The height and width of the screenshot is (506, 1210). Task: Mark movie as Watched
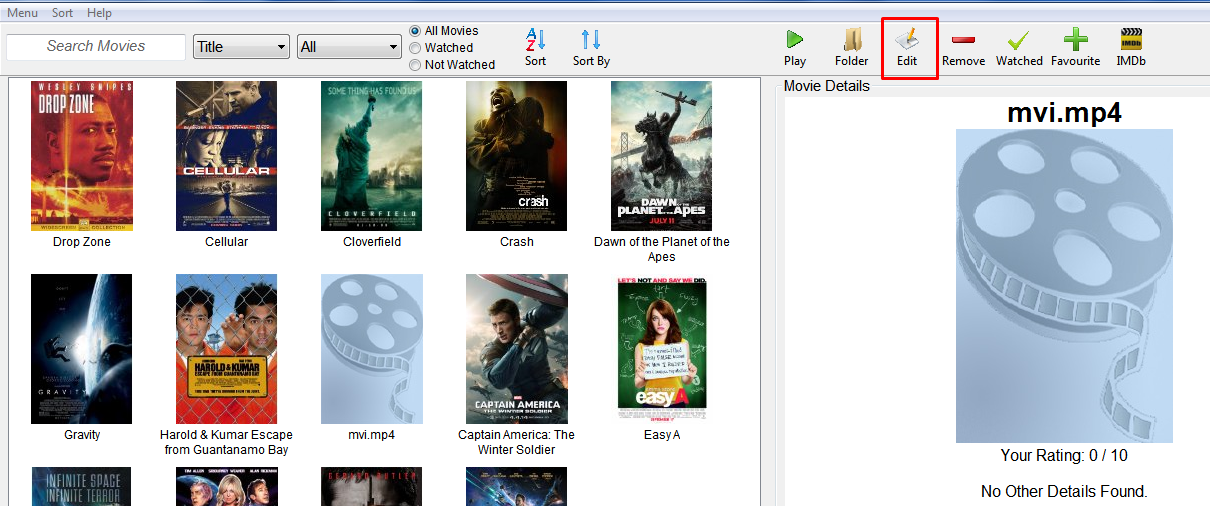point(1019,48)
